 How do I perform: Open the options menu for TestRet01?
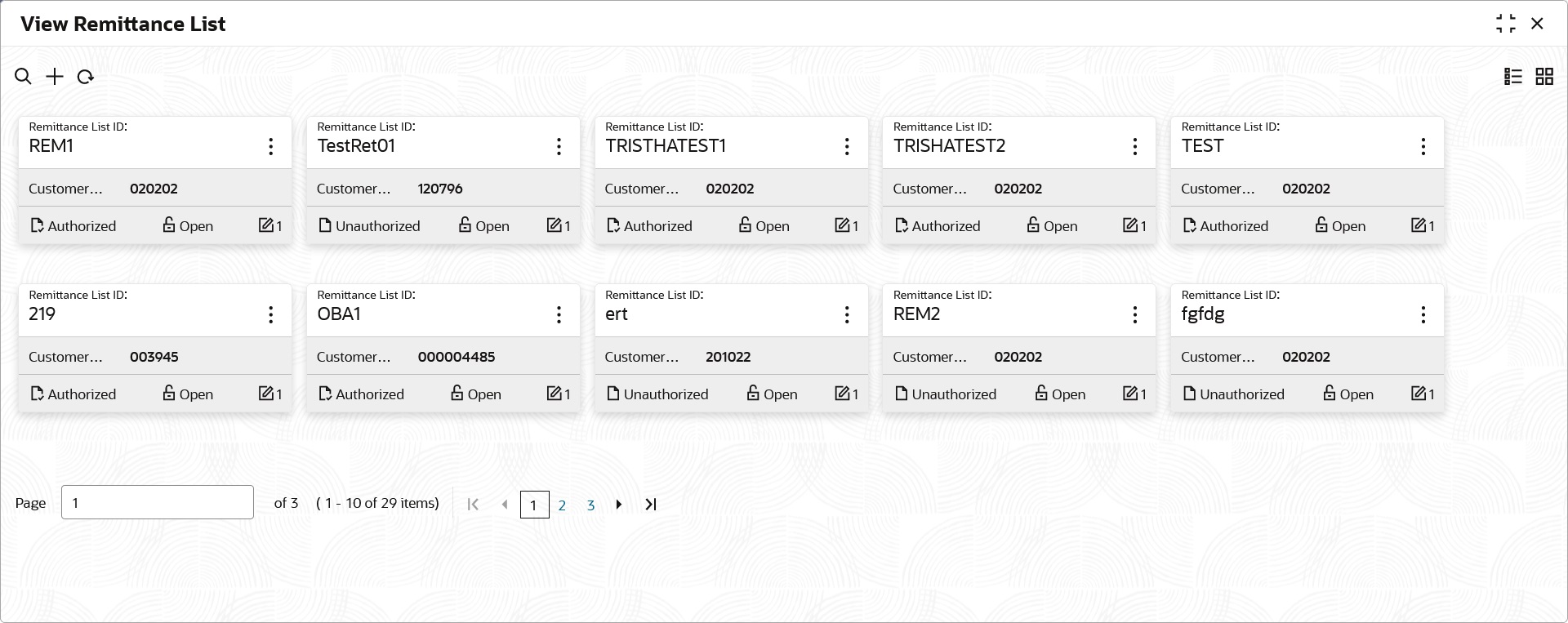(559, 147)
